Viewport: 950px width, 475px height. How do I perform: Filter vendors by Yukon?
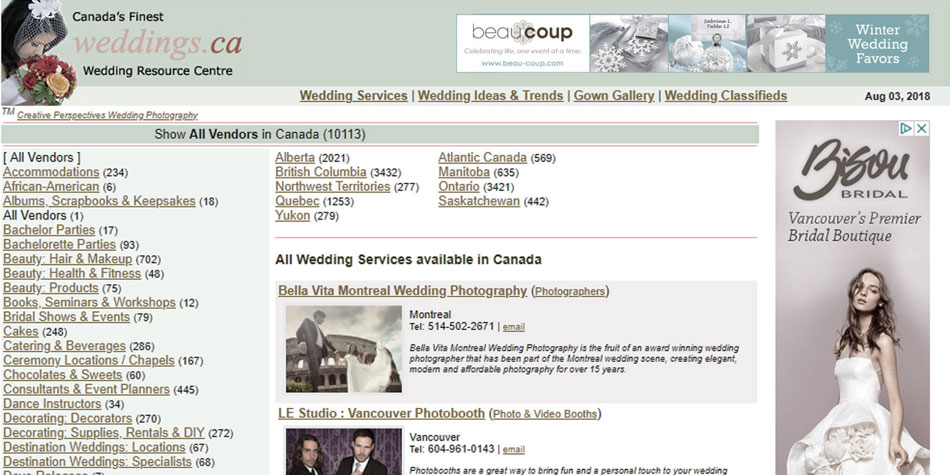point(293,216)
